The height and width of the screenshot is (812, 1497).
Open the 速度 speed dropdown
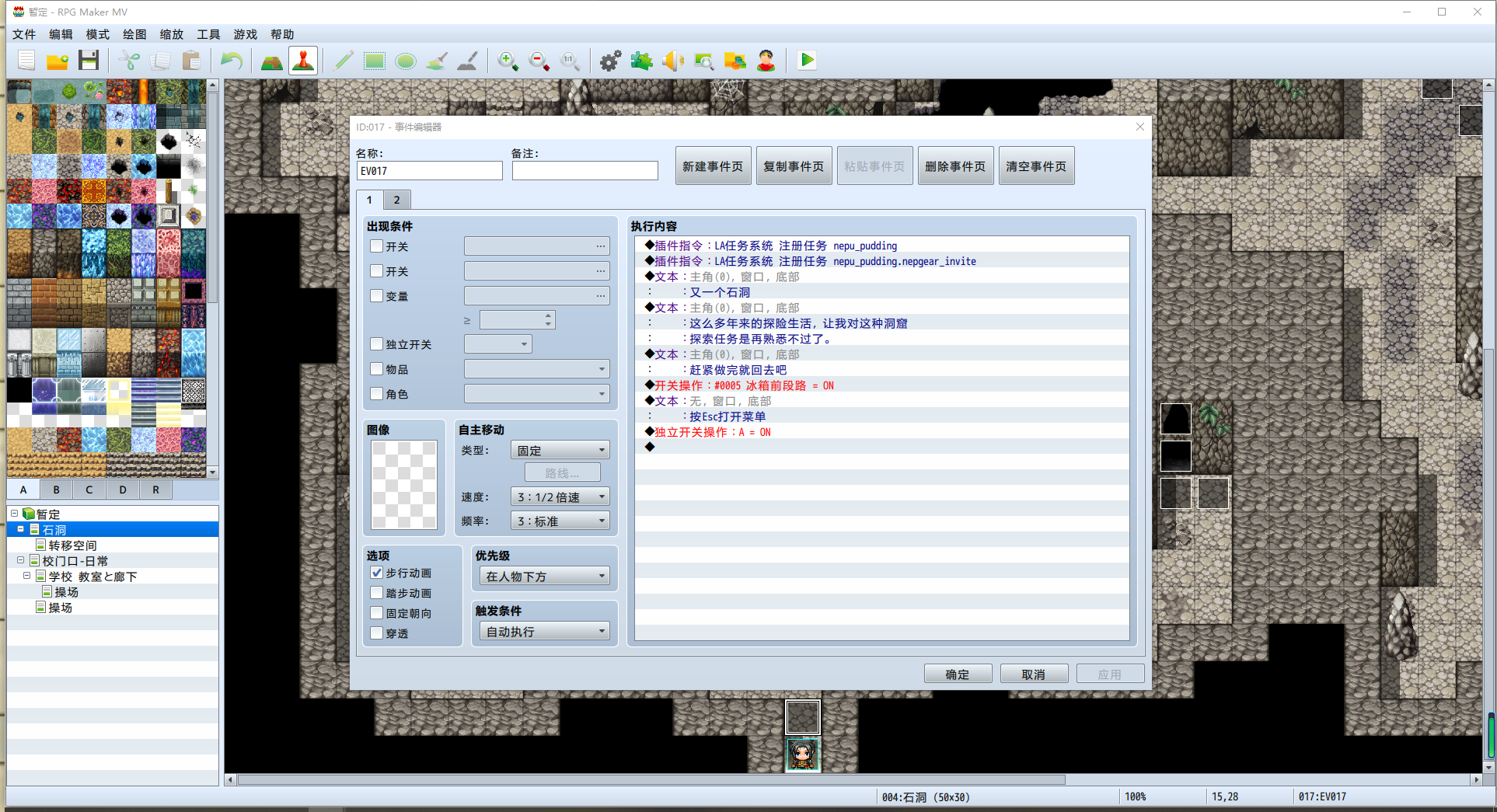click(x=560, y=497)
